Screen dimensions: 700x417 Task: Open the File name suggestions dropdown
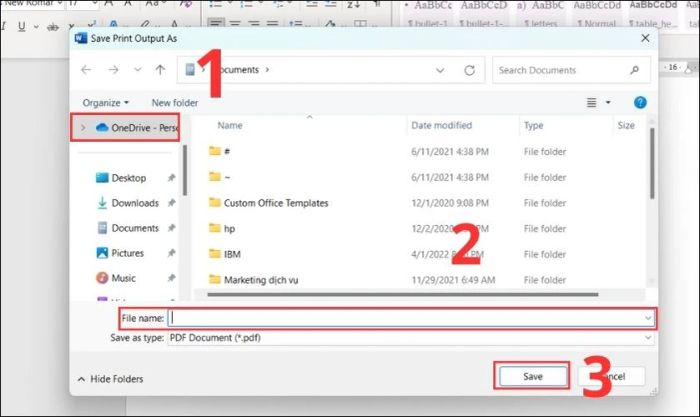click(648, 318)
